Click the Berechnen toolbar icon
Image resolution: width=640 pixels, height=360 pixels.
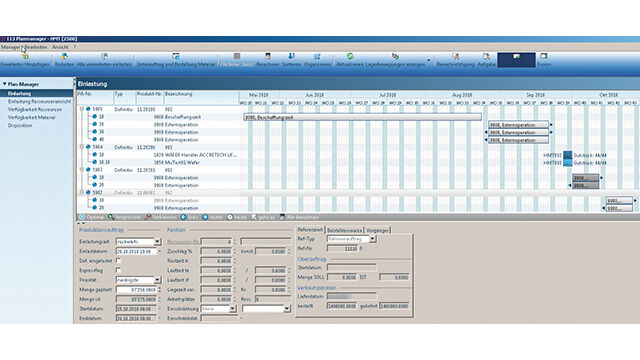268,56
